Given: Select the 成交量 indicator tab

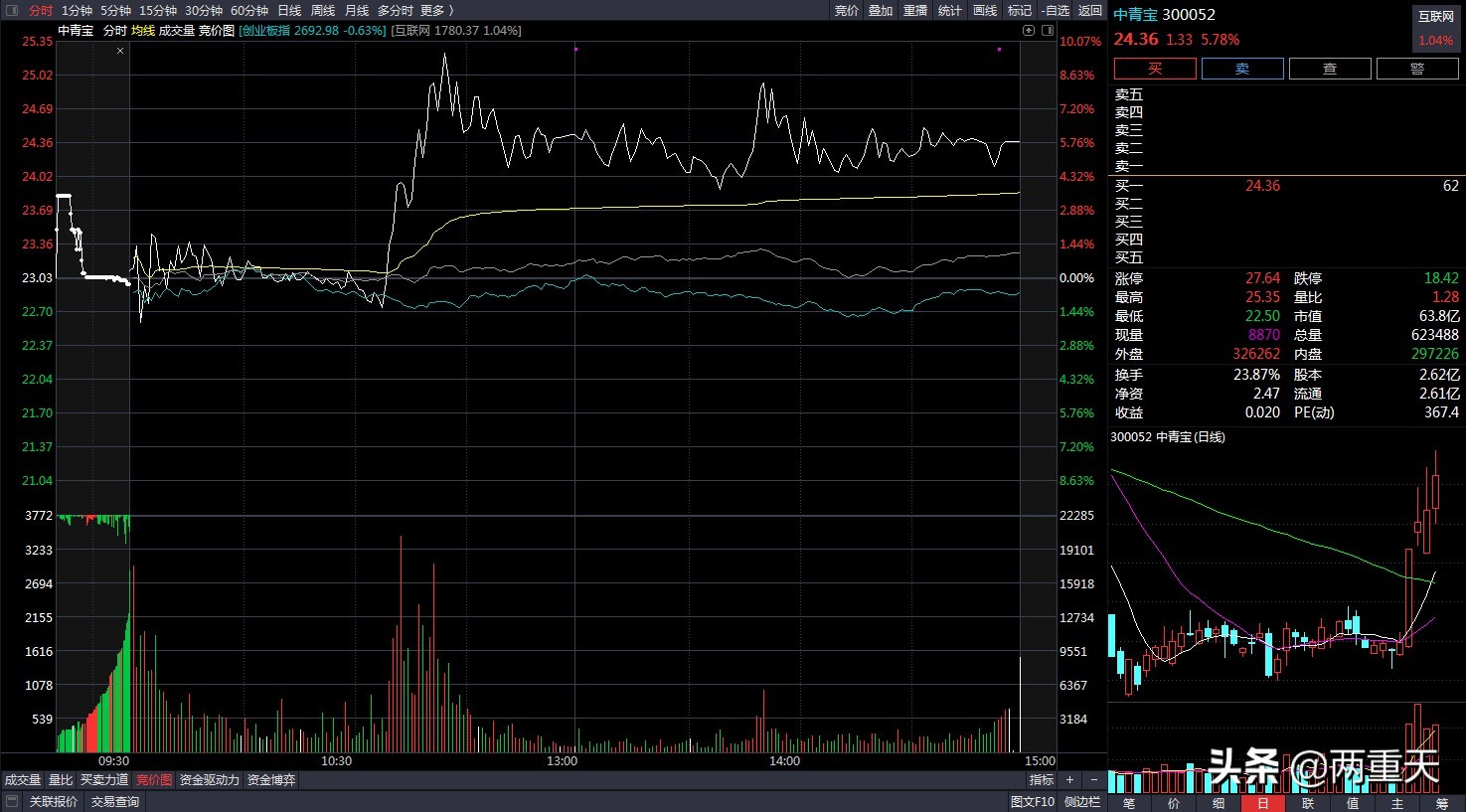Looking at the screenshot, I should (x=23, y=780).
